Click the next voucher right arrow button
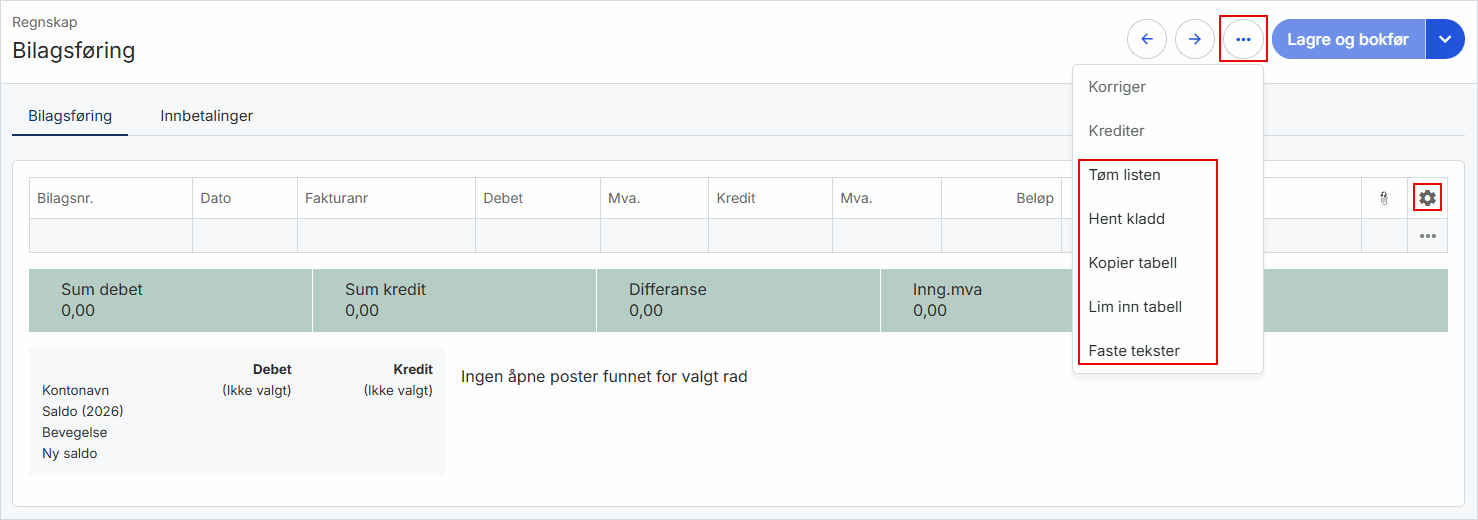Image resolution: width=1478 pixels, height=520 pixels. (1195, 39)
